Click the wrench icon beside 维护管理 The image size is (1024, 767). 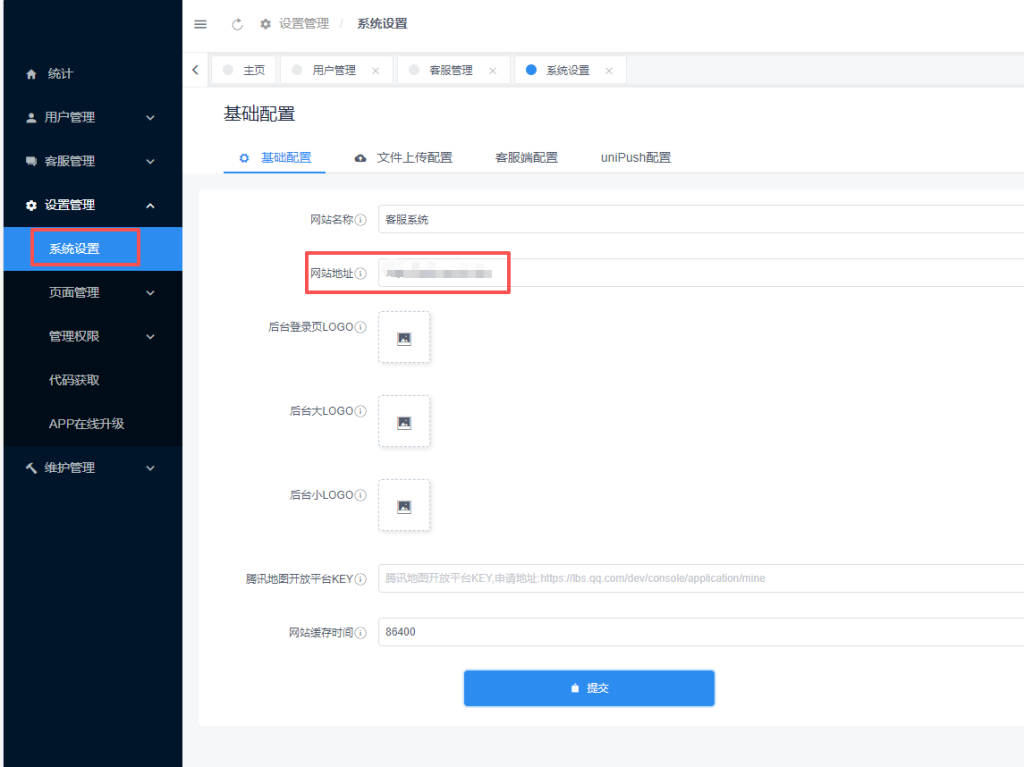pyautogui.click(x=31, y=467)
